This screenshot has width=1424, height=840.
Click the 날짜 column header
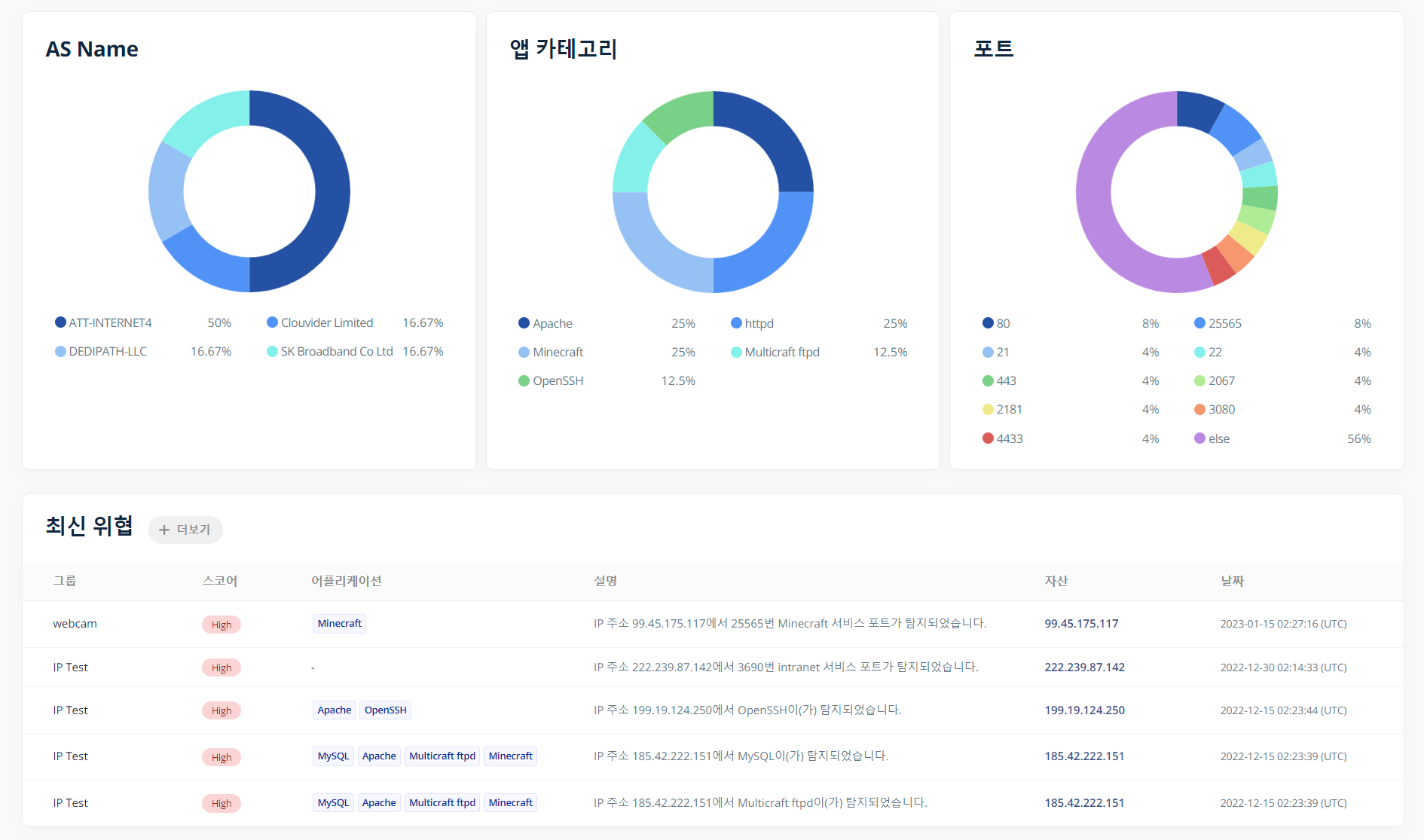click(1232, 581)
